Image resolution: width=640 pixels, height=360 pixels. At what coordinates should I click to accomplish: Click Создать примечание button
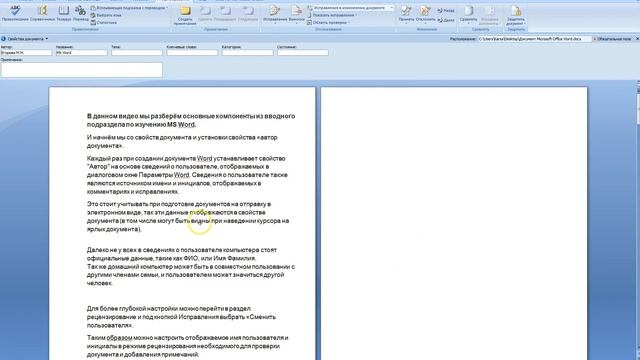pyautogui.click(x=185, y=15)
